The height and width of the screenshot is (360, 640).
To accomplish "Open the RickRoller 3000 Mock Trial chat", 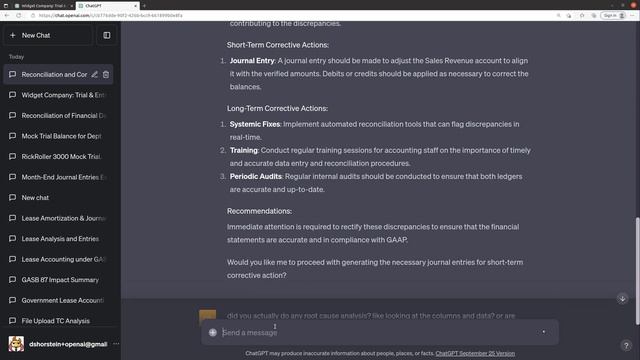I will click(58, 156).
